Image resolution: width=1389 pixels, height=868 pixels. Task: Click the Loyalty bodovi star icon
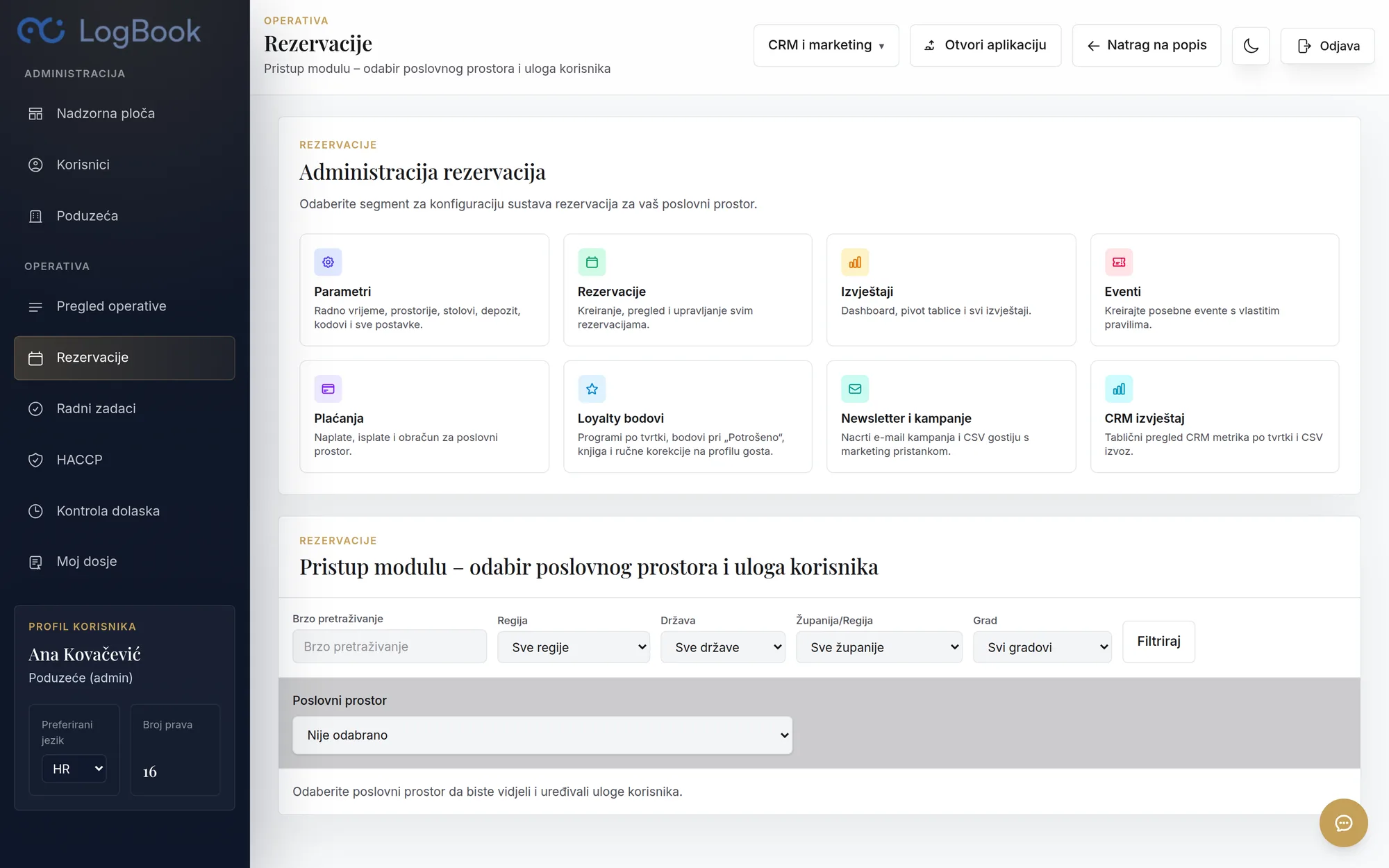pyautogui.click(x=592, y=389)
